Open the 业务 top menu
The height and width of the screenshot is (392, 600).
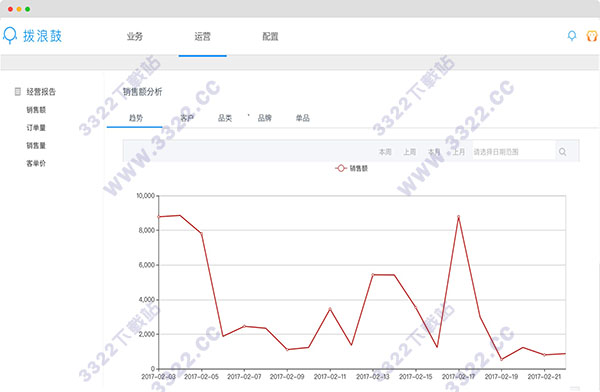[x=135, y=36]
